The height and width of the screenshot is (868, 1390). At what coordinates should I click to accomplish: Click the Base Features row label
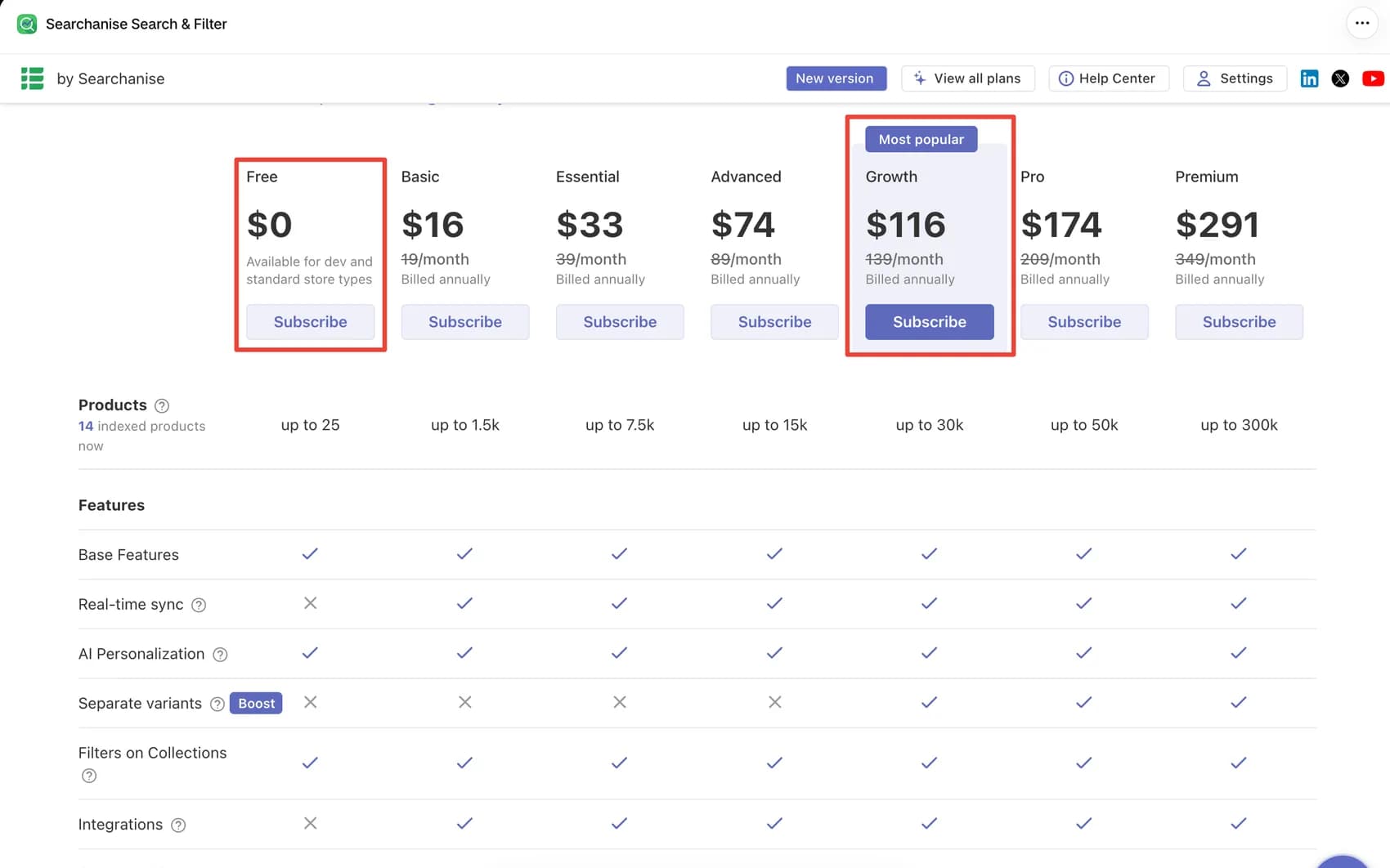point(128,555)
